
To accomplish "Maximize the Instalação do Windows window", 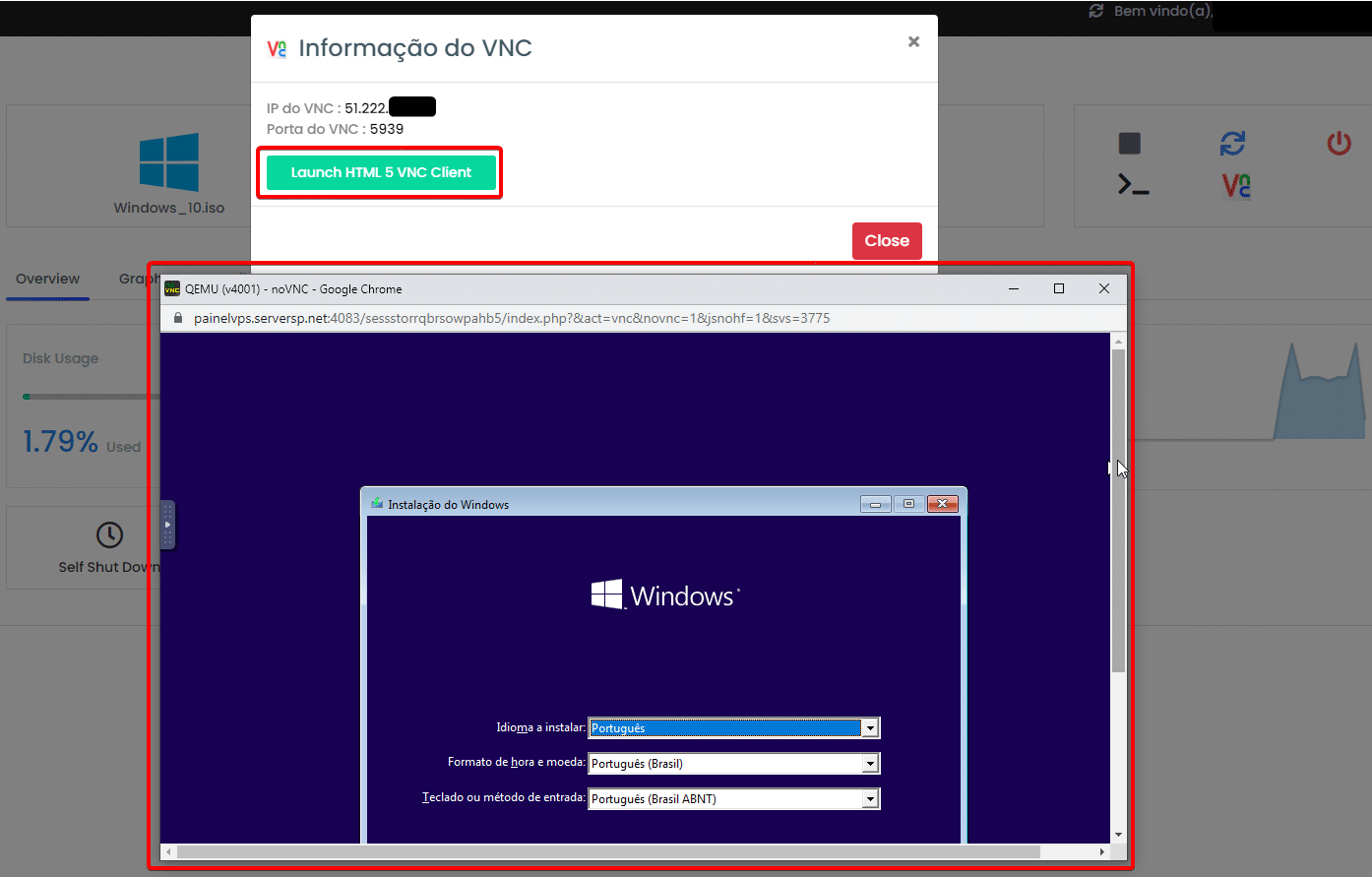I will (x=908, y=504).
